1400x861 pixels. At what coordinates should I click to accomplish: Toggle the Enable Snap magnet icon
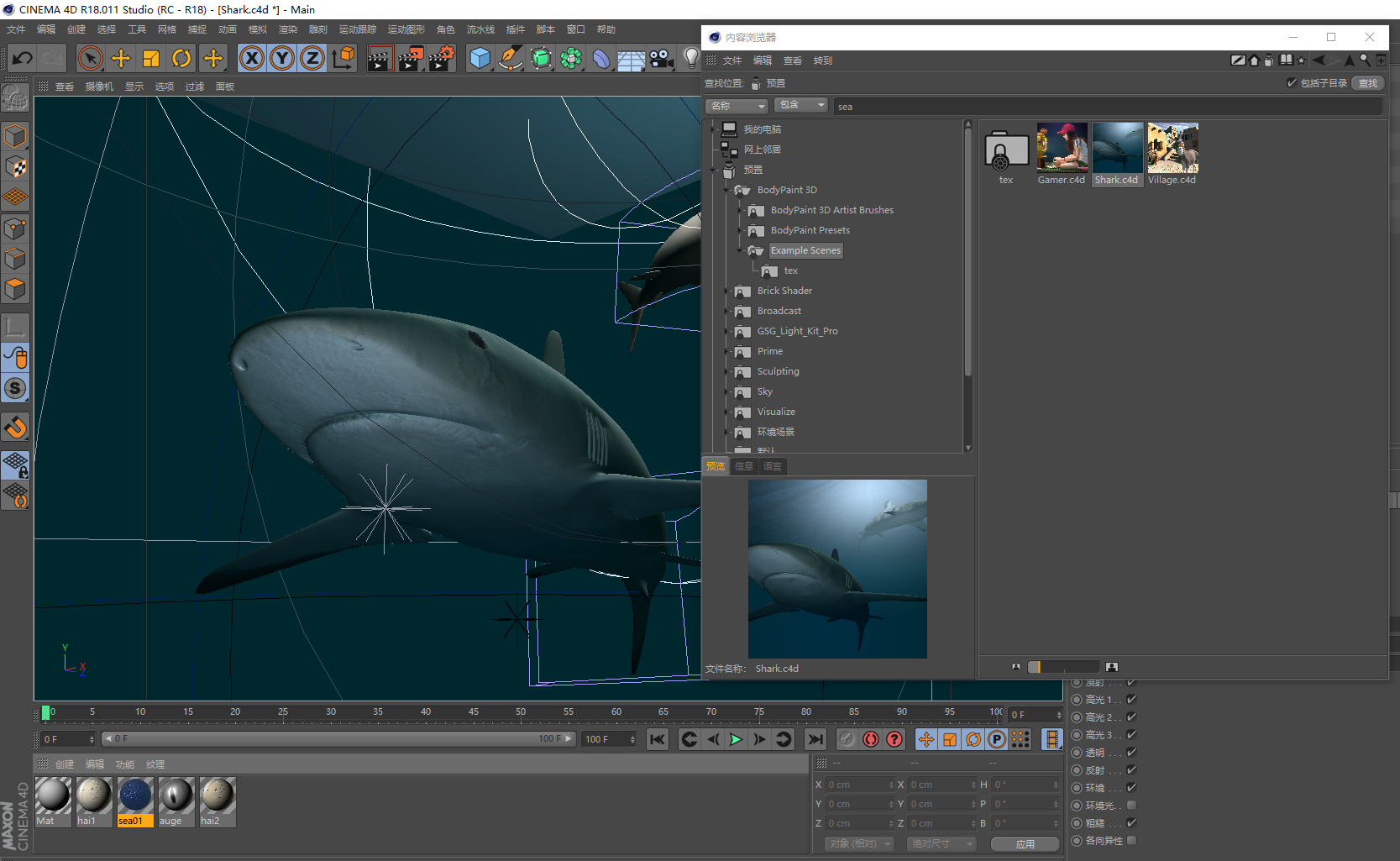pos(16,428)
